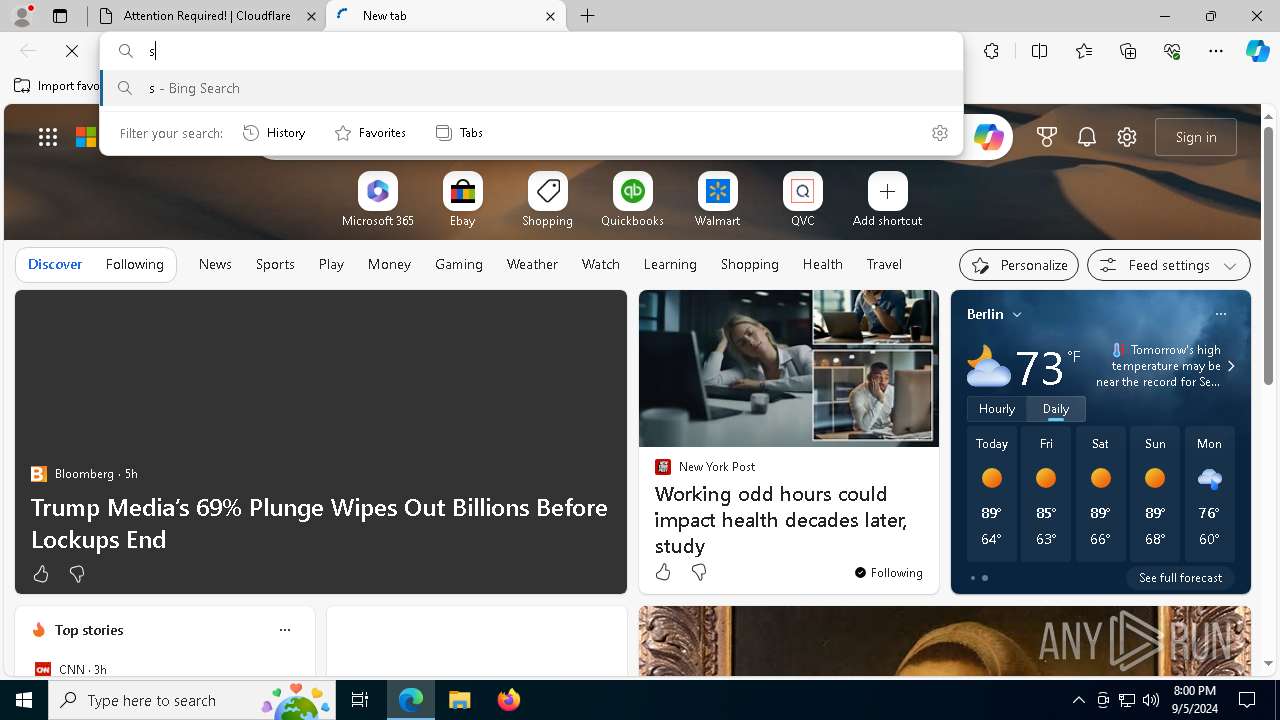Screen dimensions: 1280x720
Task: Open See full forecast link
Action: coord(1180,578)
